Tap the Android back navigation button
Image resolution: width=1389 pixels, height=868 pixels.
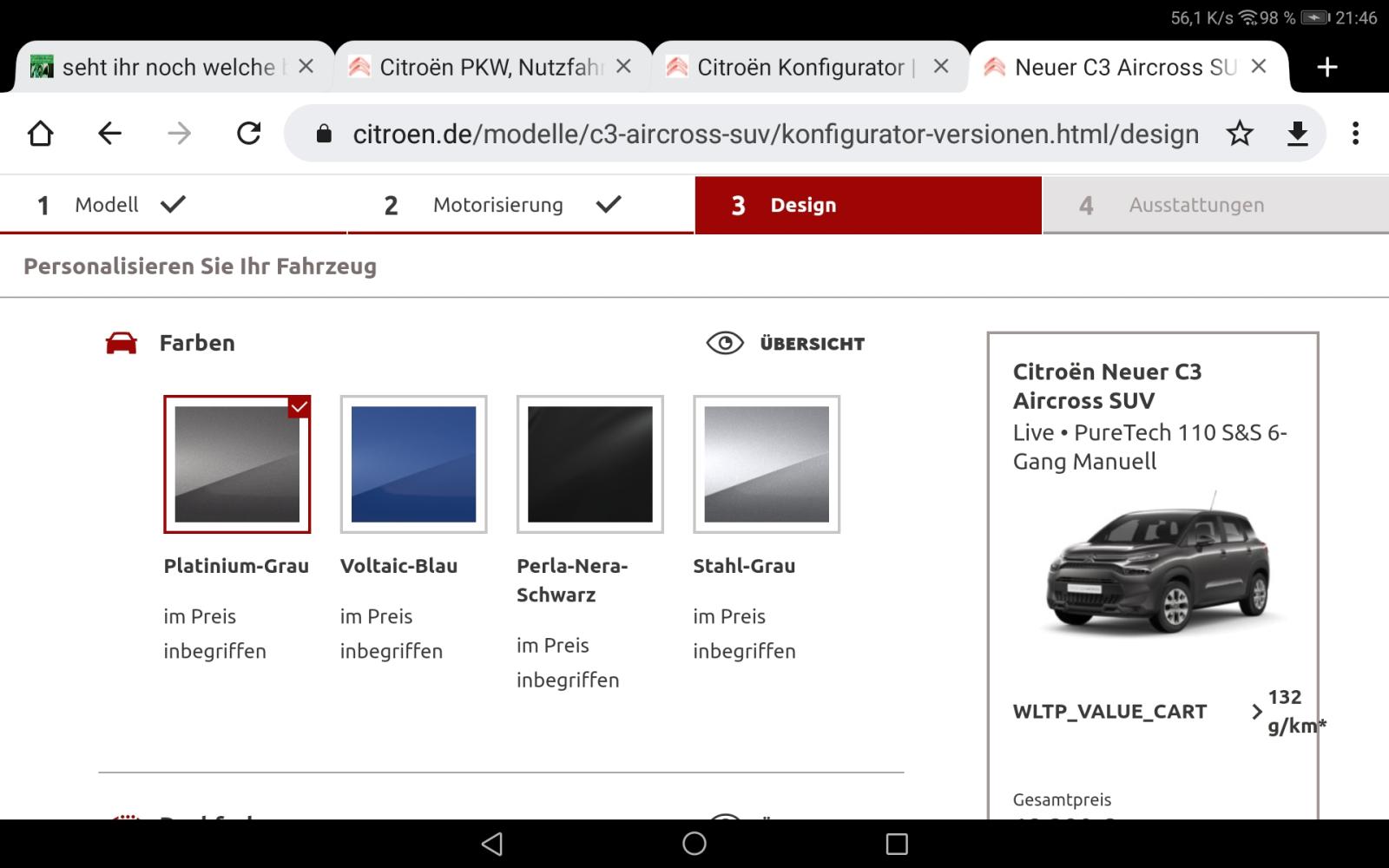(491, 844)
